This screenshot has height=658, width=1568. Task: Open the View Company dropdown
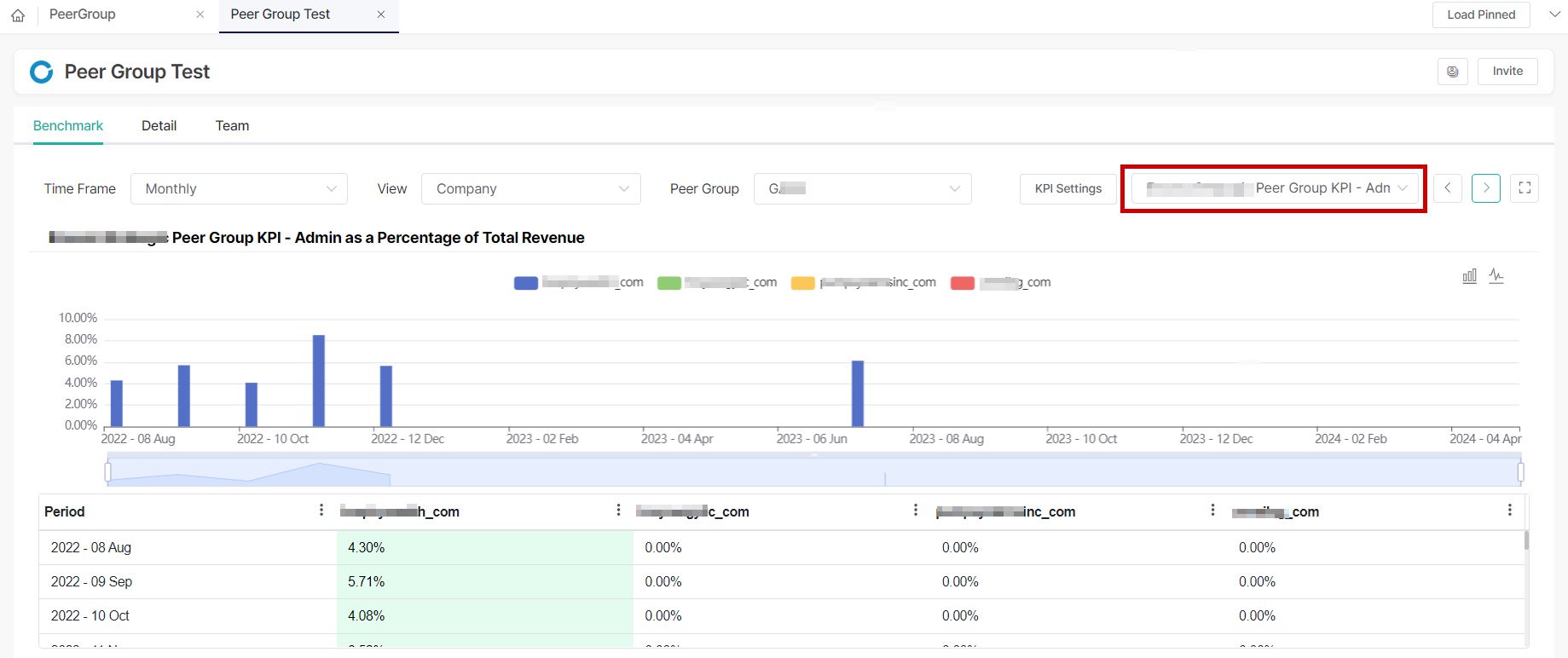pos(530,189)
